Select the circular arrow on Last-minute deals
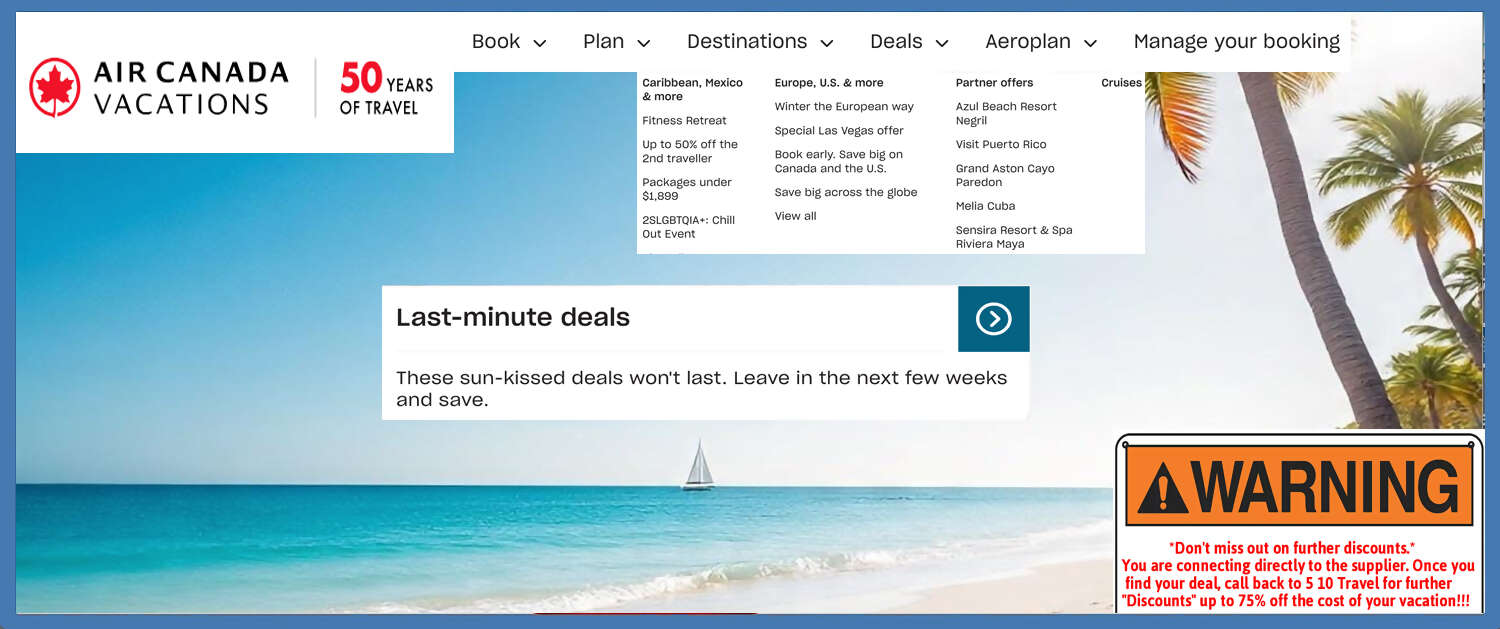This screenshot has width=1500, height=629. coord(993,319)
